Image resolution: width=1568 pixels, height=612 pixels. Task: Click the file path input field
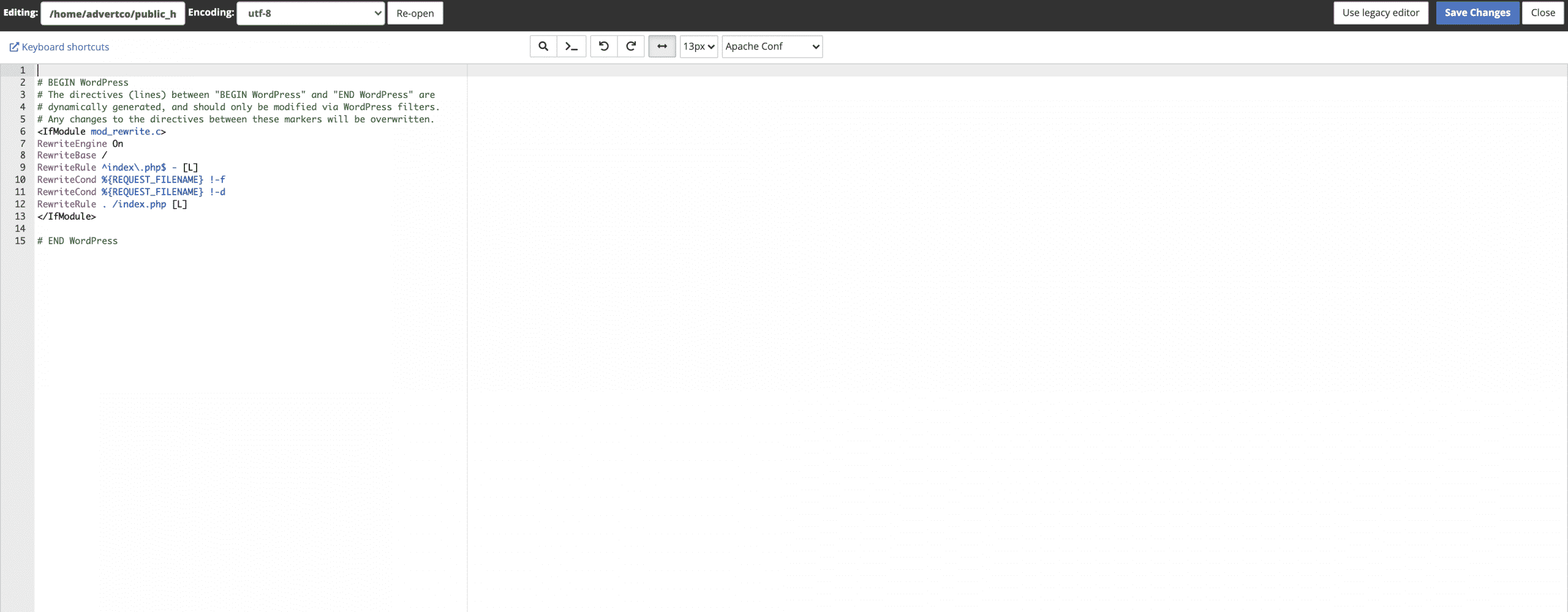pos(113,13)
